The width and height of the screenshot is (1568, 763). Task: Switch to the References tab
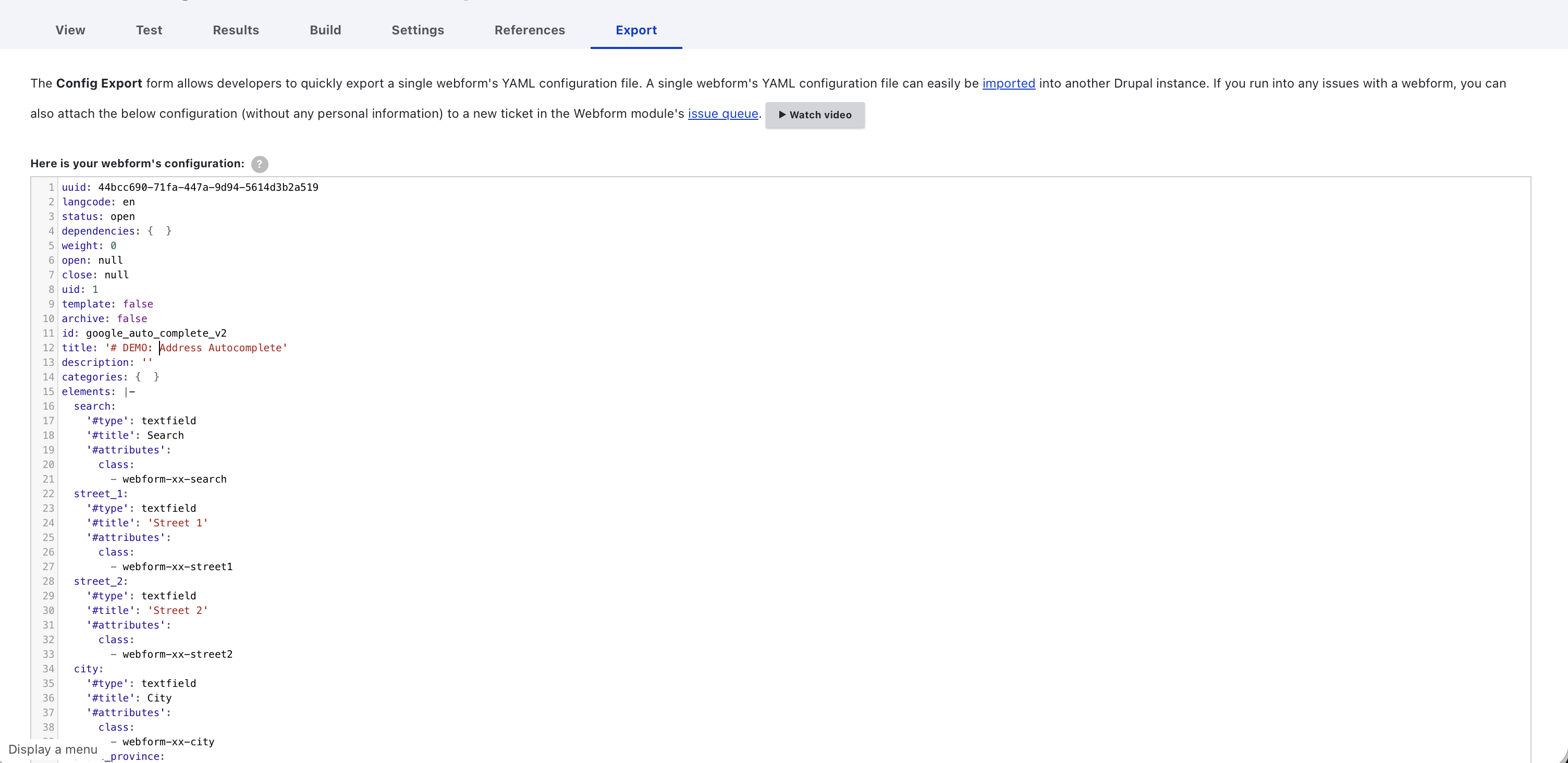(530, 30)
